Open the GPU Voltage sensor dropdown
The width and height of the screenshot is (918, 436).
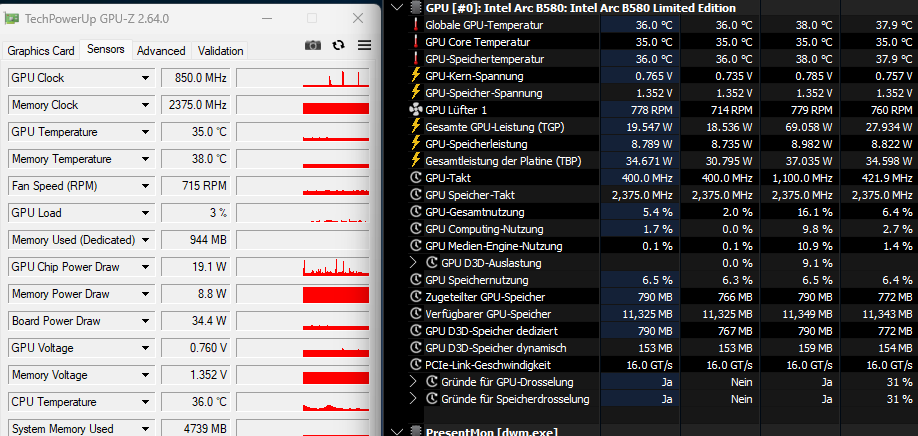click(x=145, y=348)
